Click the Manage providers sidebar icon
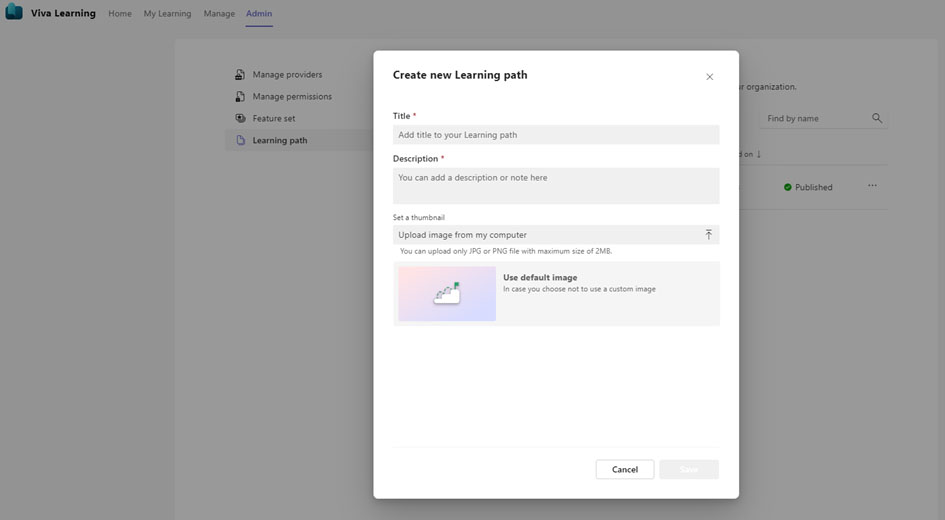Screen dimensions: 945x520 pyautogui.click(x=240, y=75)
